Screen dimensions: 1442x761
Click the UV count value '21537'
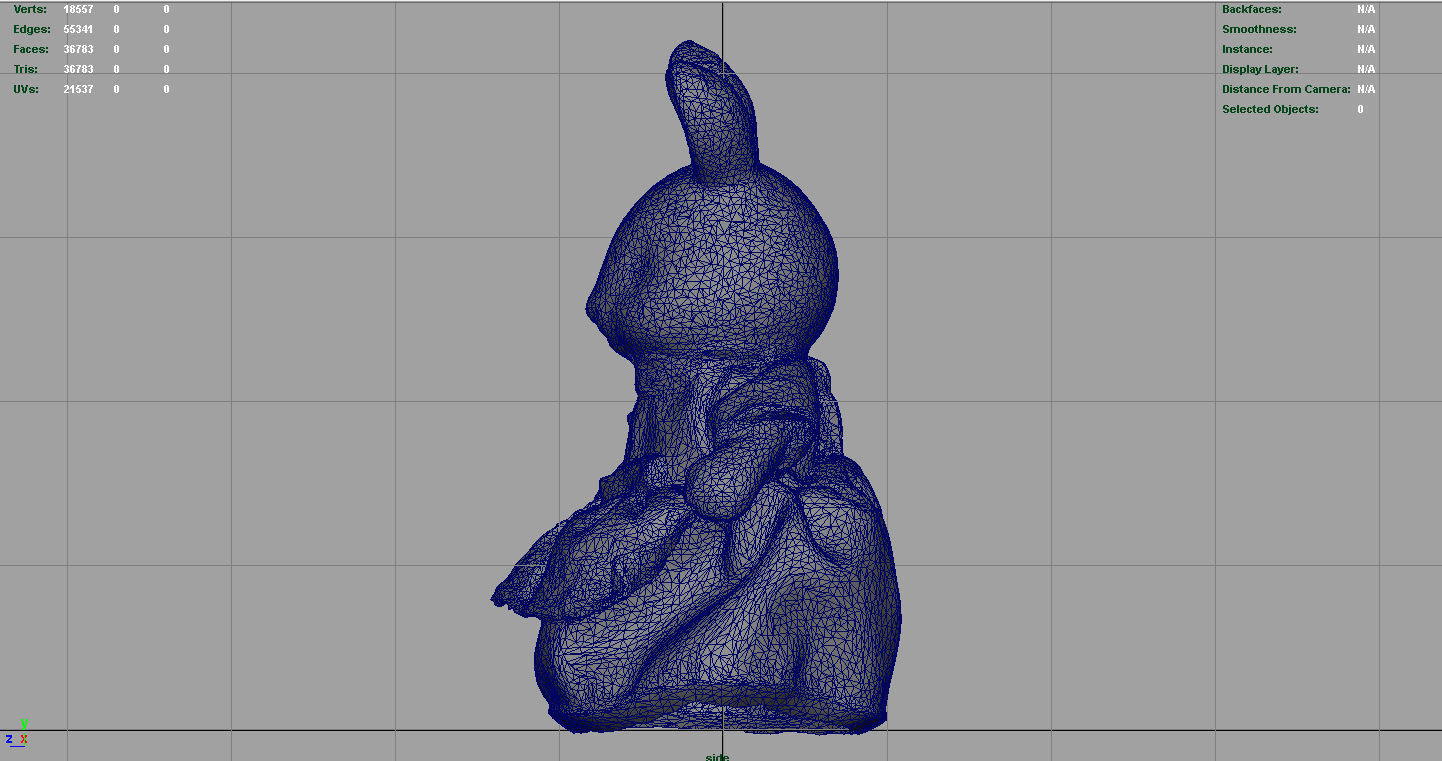coord(78,89)
